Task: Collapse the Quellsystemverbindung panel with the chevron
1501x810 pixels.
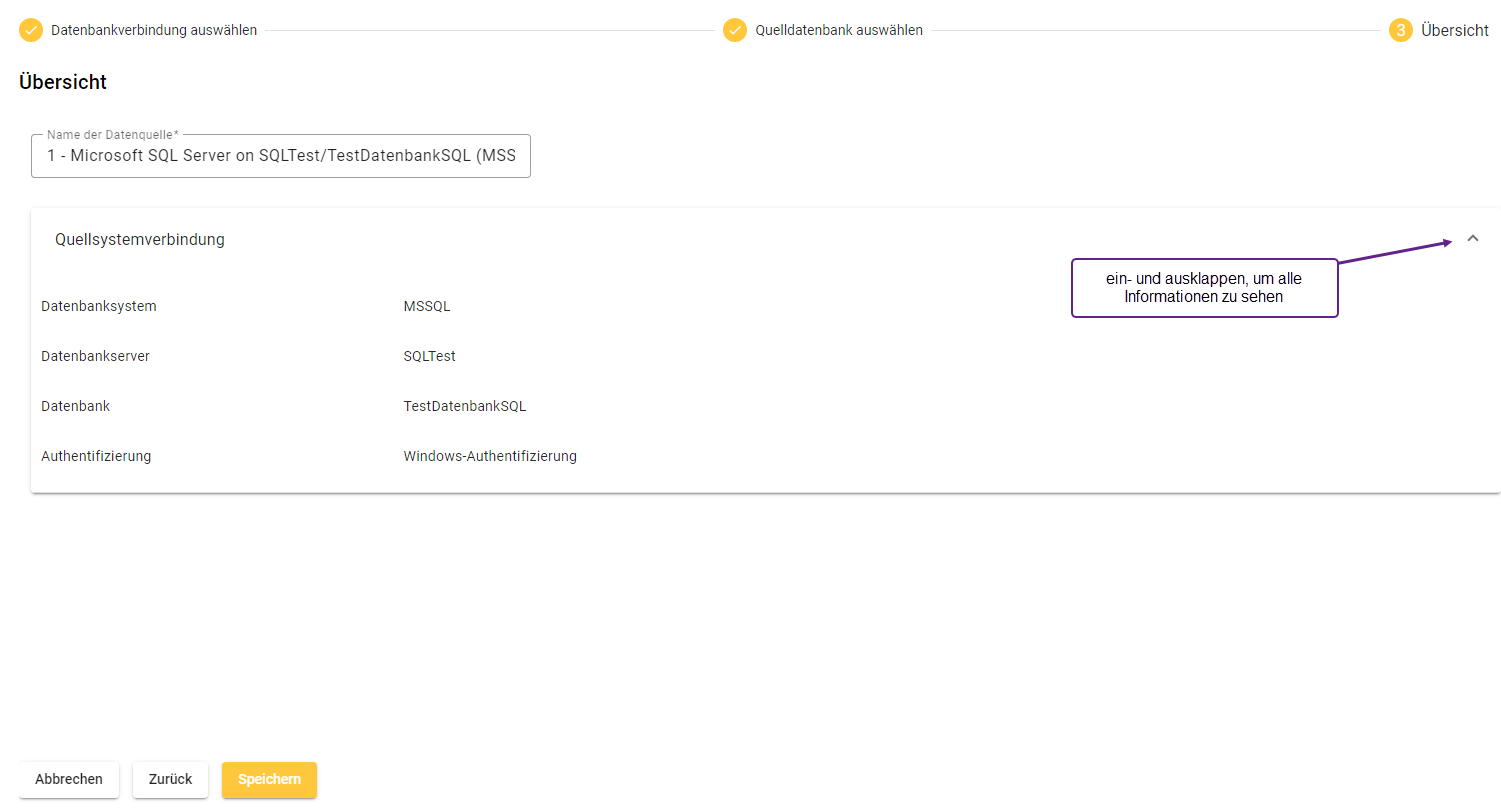Action: tap(1472, 239)
